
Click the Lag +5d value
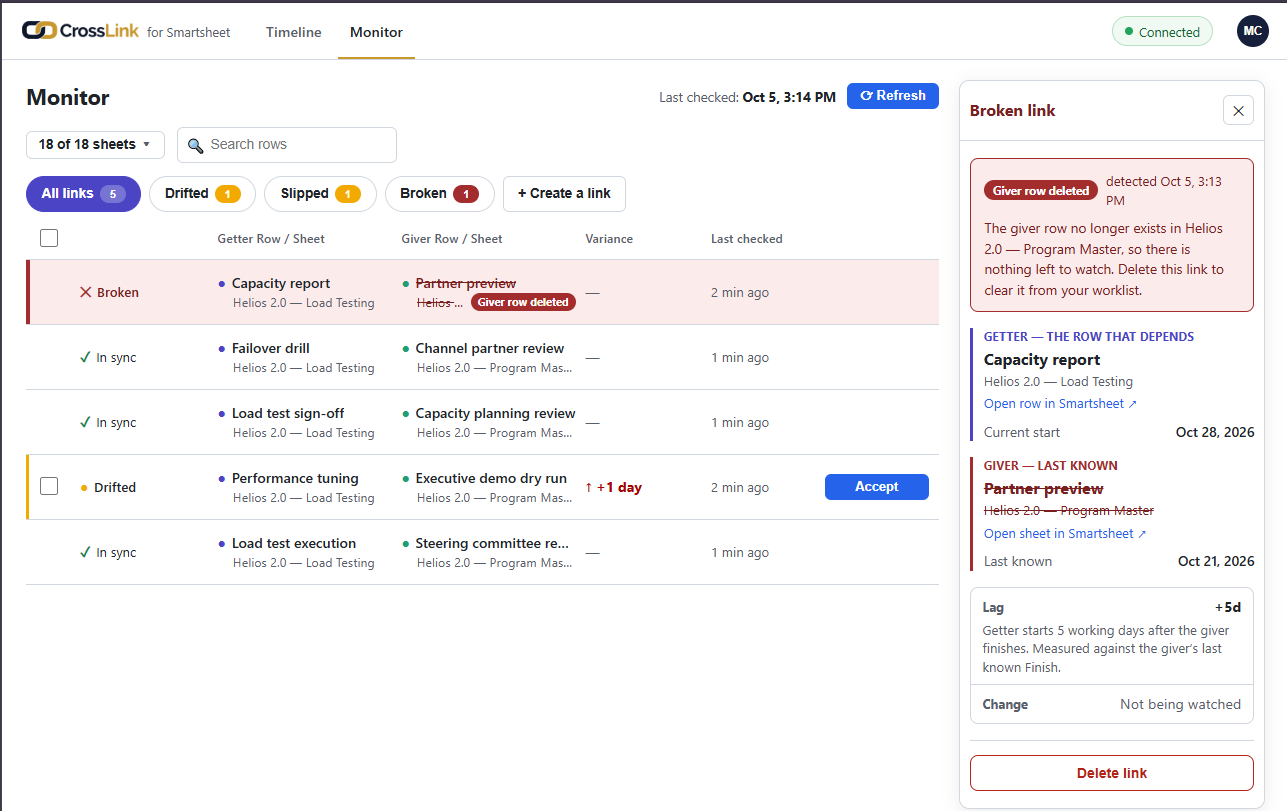(1228, 607)
